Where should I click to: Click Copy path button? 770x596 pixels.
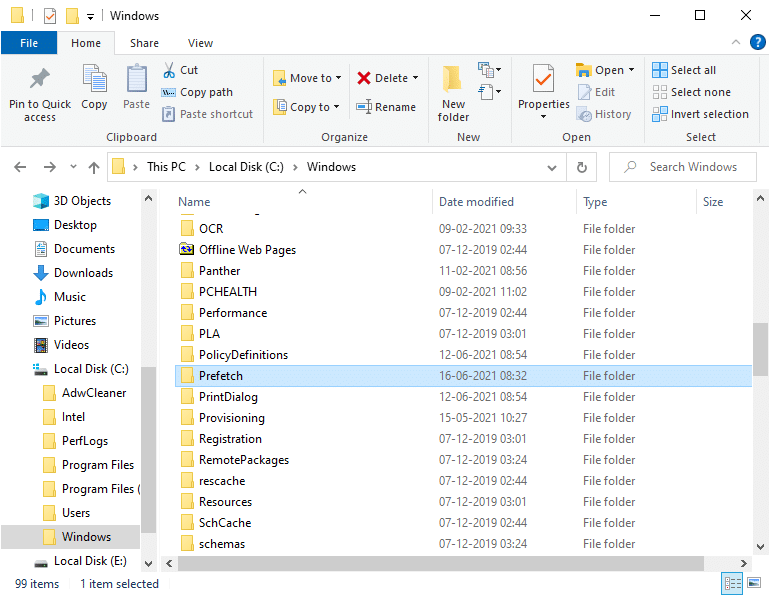pyautogui.click(x=198, y=92)
